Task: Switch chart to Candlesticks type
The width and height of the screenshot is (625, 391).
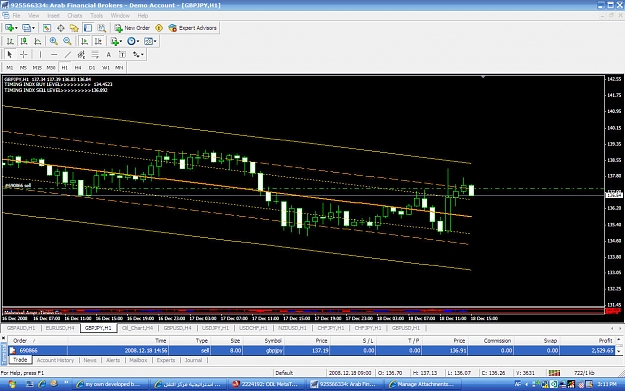Action: pyautogui.click(x=24, y=41)
